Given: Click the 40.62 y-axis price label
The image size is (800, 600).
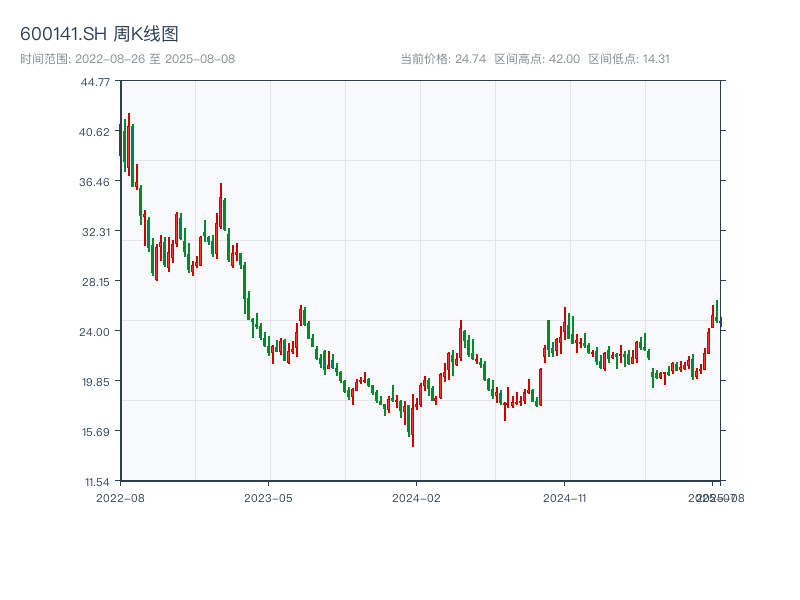Looking at the screenshot, I should tap(95, 132).
